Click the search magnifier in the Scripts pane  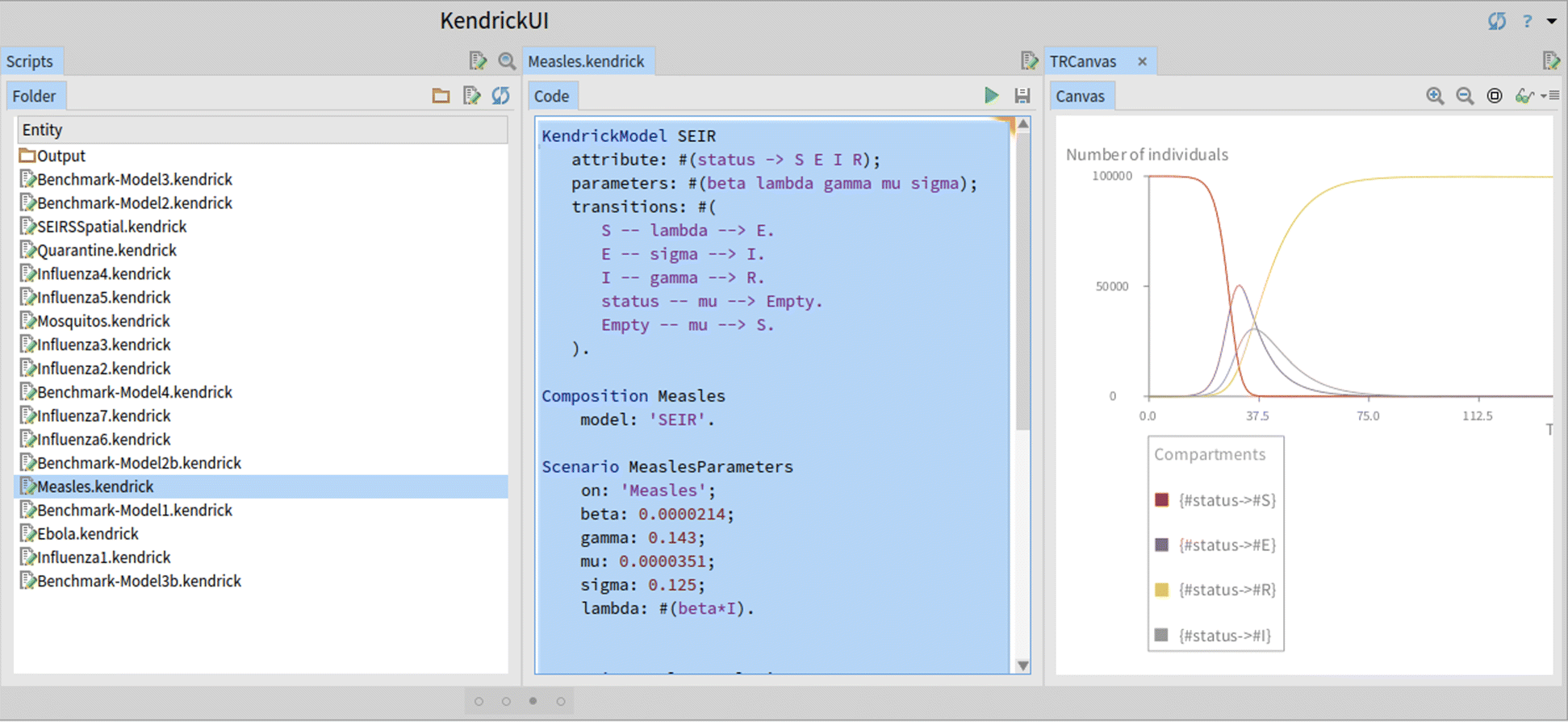click(507, 61)
